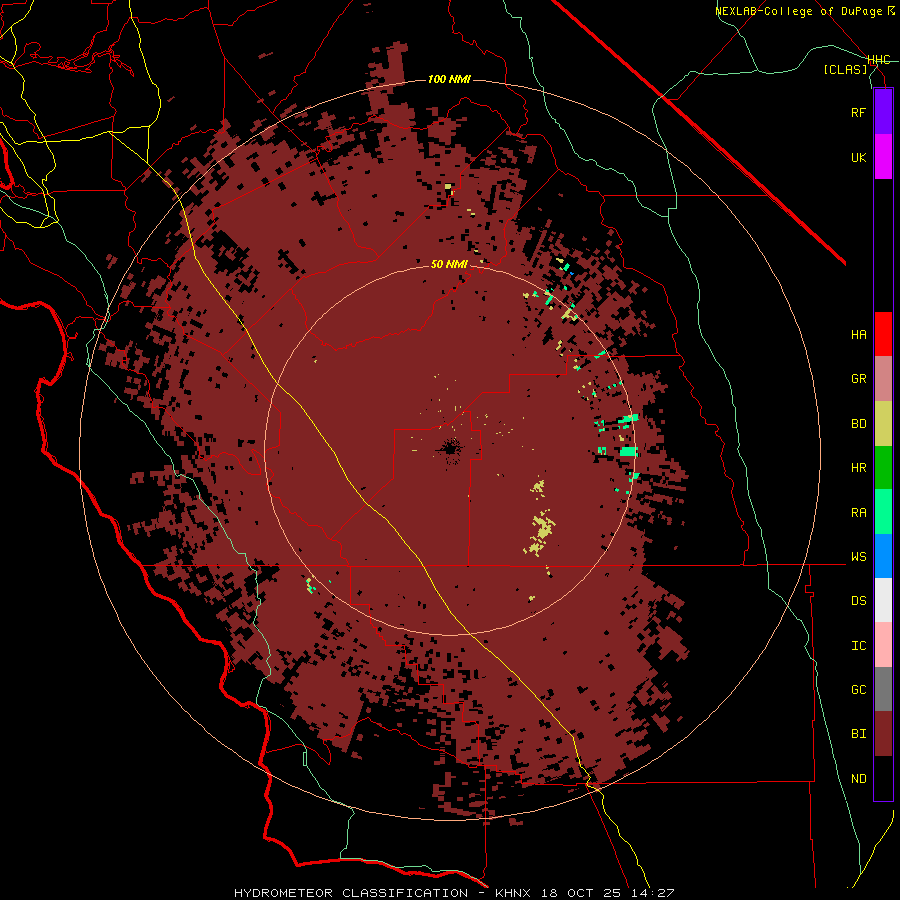Viewport: 900px width, 900px height.
Task: Click the GR pink legend color swatch
Action: pos(883,379)
